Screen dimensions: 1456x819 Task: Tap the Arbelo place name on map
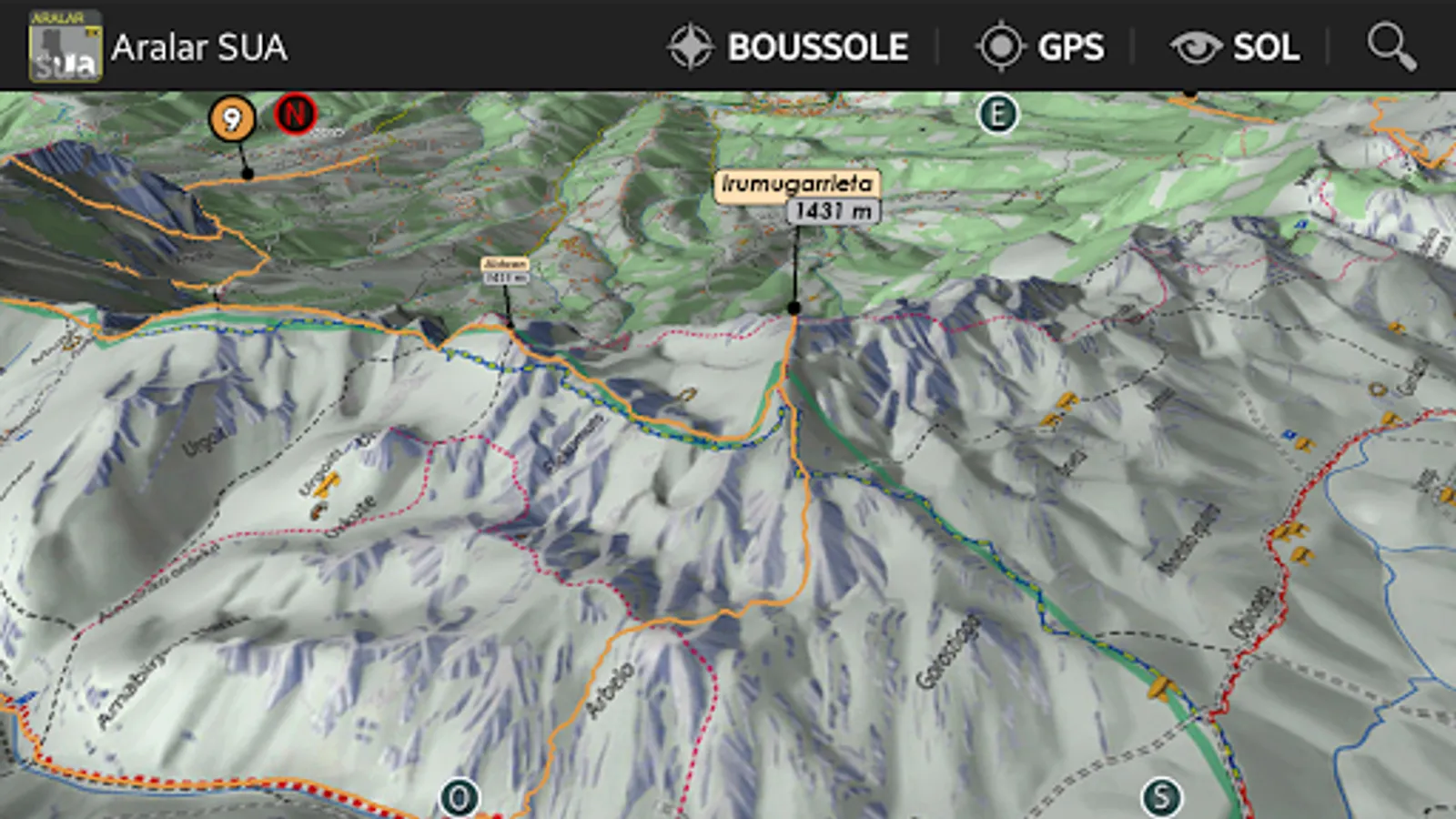point(611,690)
